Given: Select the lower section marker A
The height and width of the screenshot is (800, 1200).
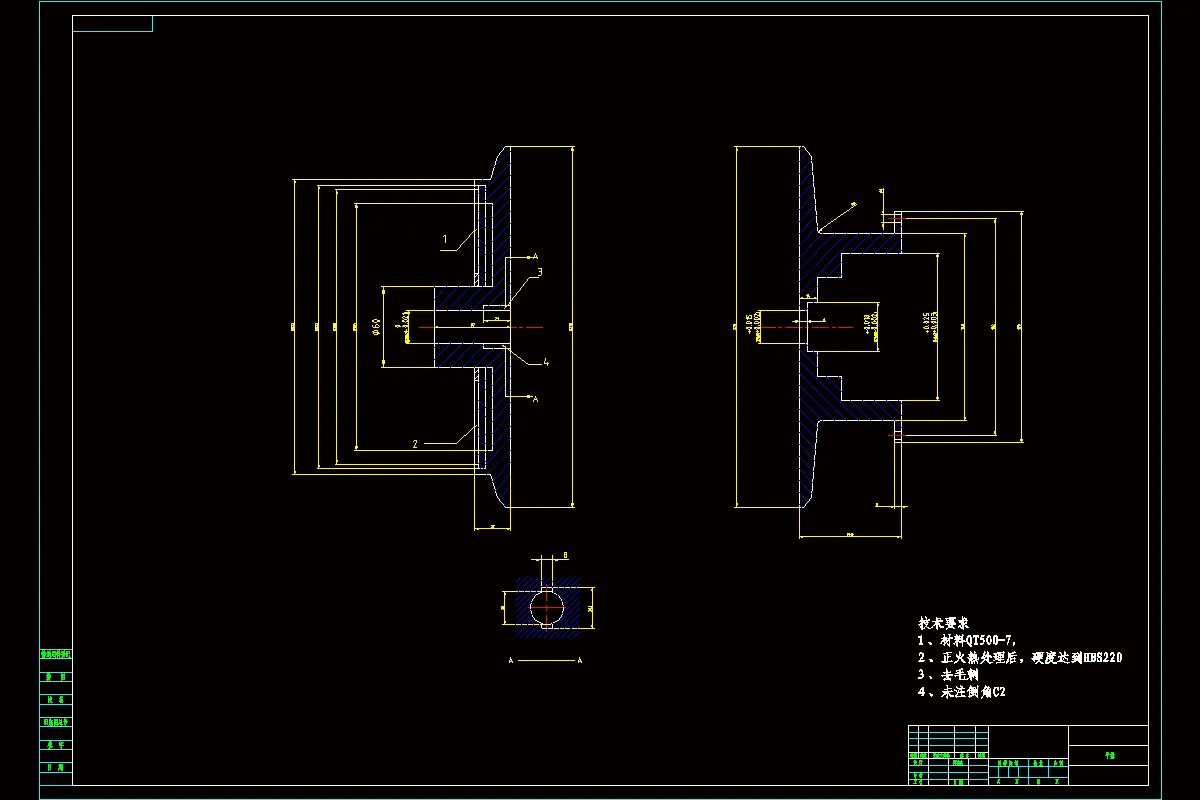Looking at the screenshot, I should point(536,399).
